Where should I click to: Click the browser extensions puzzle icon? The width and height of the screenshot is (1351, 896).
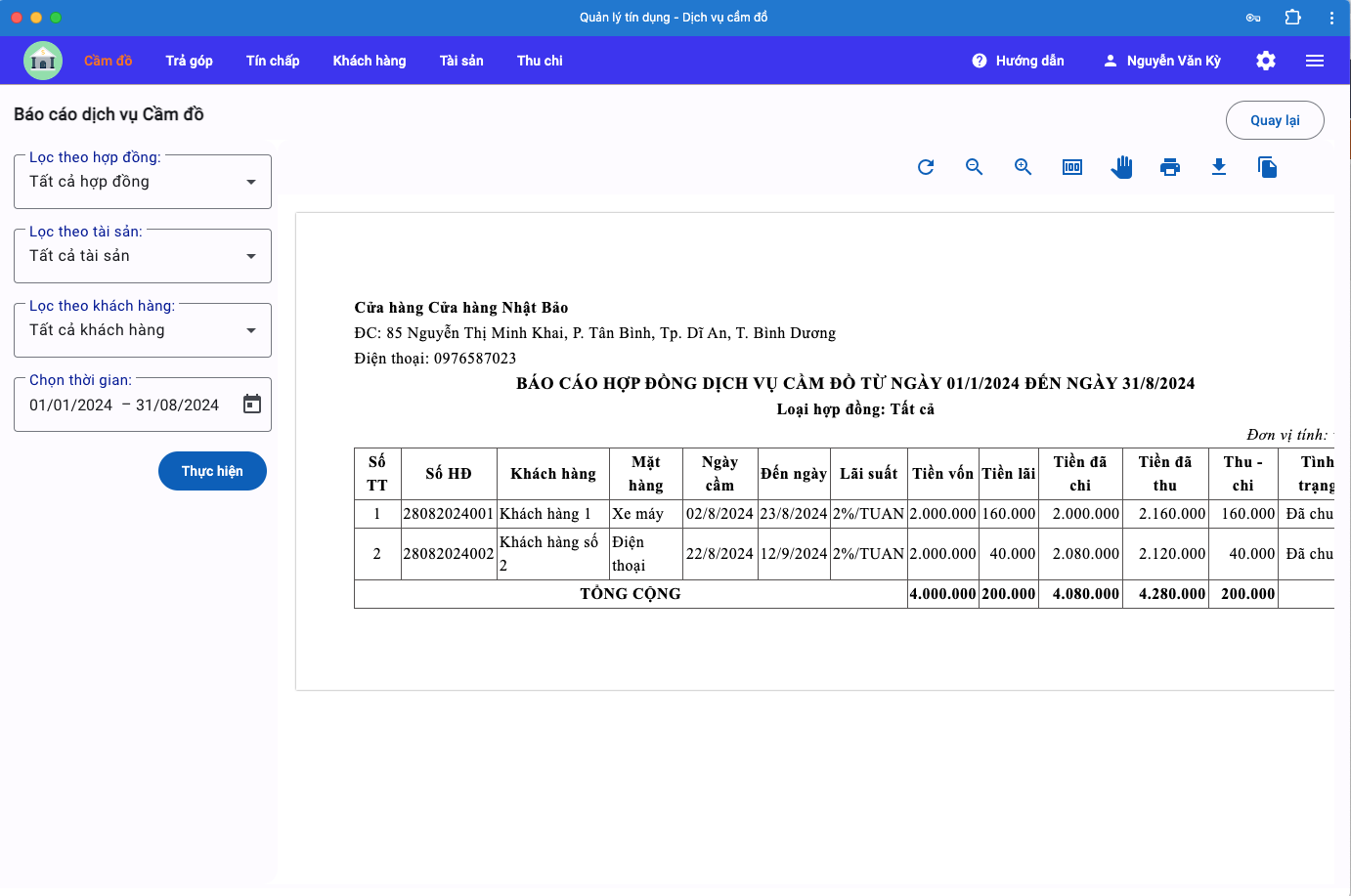click(1292, 18)
